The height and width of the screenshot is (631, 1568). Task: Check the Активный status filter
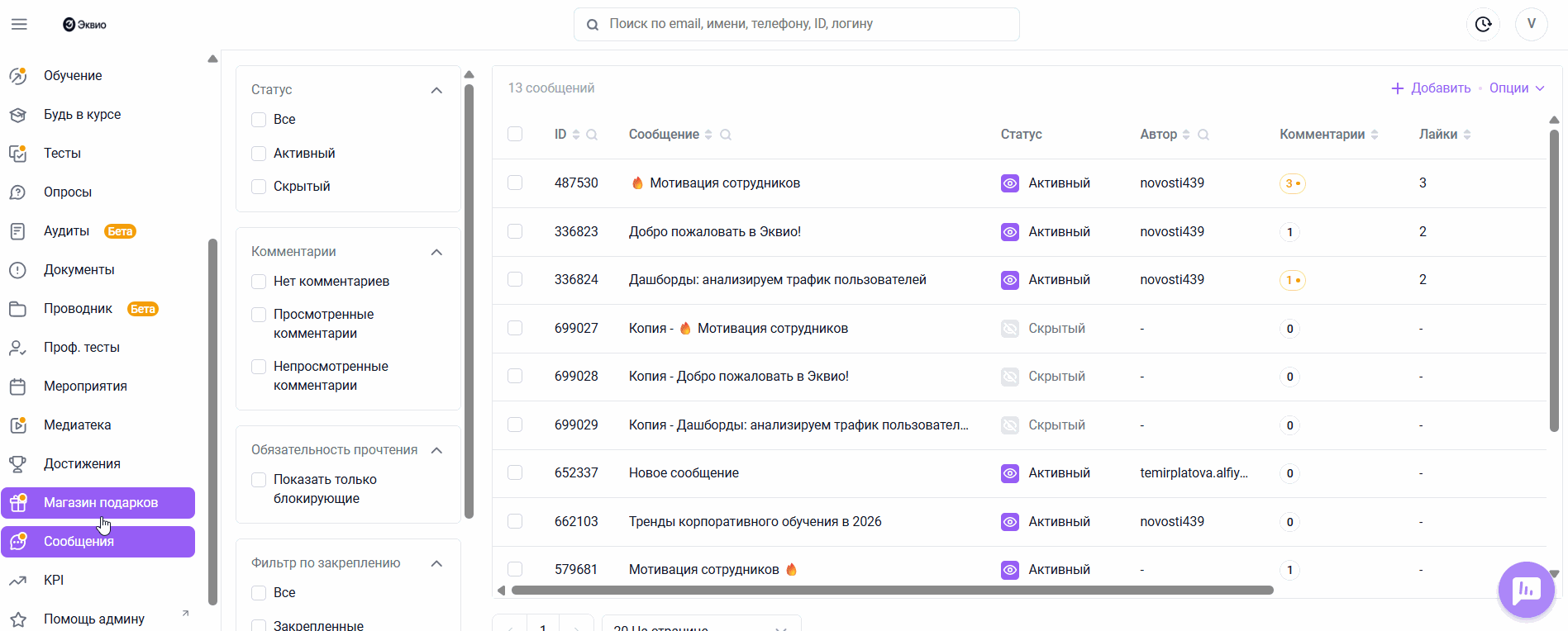pyautogui.click(x=259, y=154)
